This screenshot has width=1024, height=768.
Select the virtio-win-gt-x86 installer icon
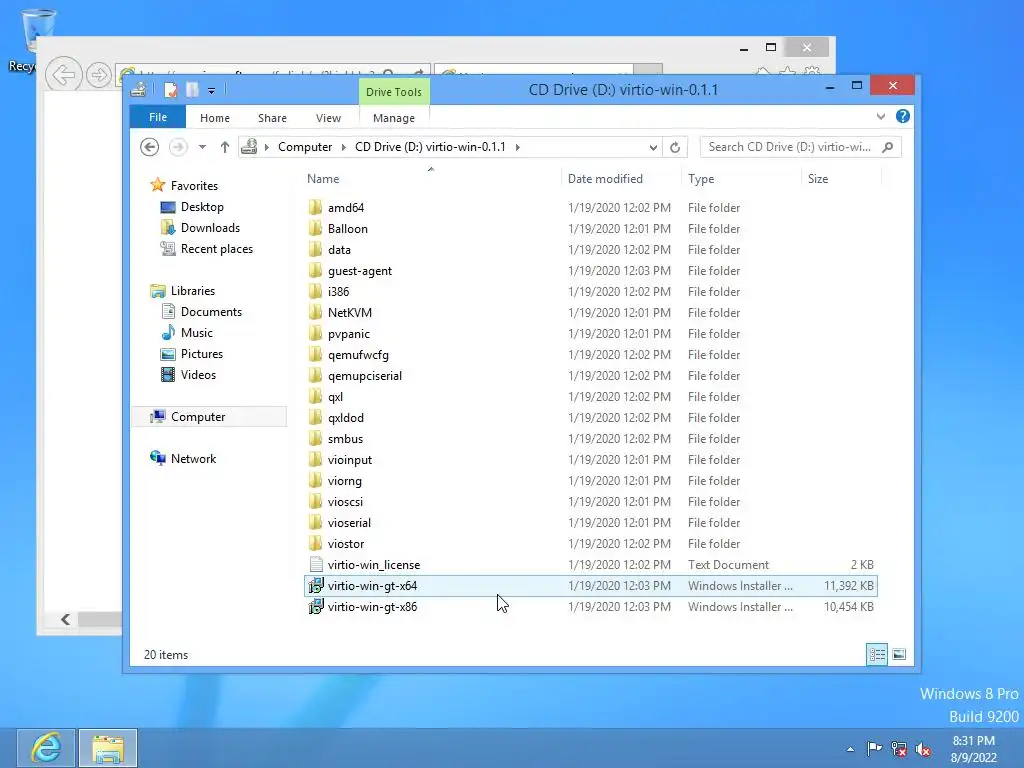pos(315,607)
